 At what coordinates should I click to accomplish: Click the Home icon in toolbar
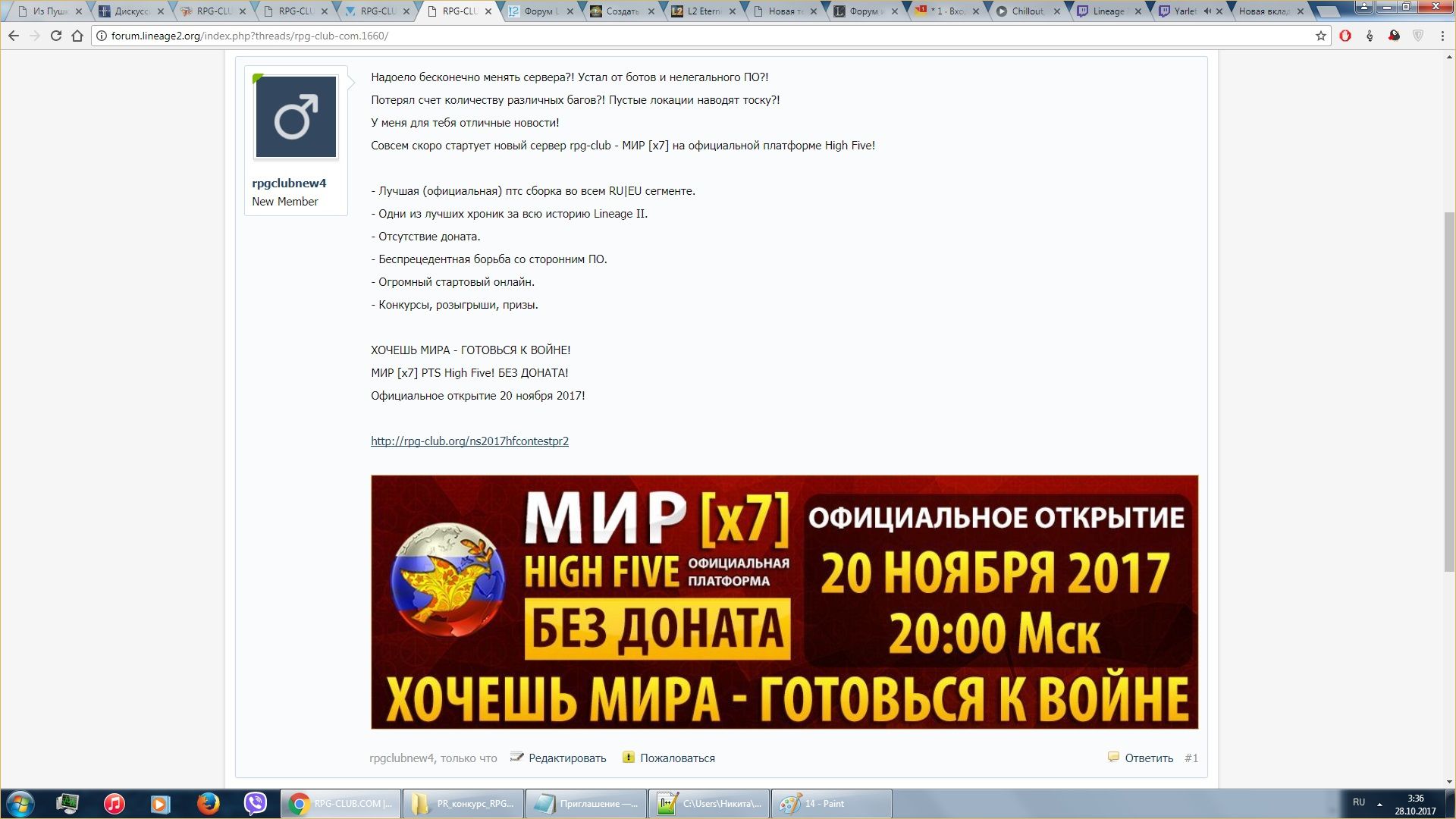(x=77, y=36)
